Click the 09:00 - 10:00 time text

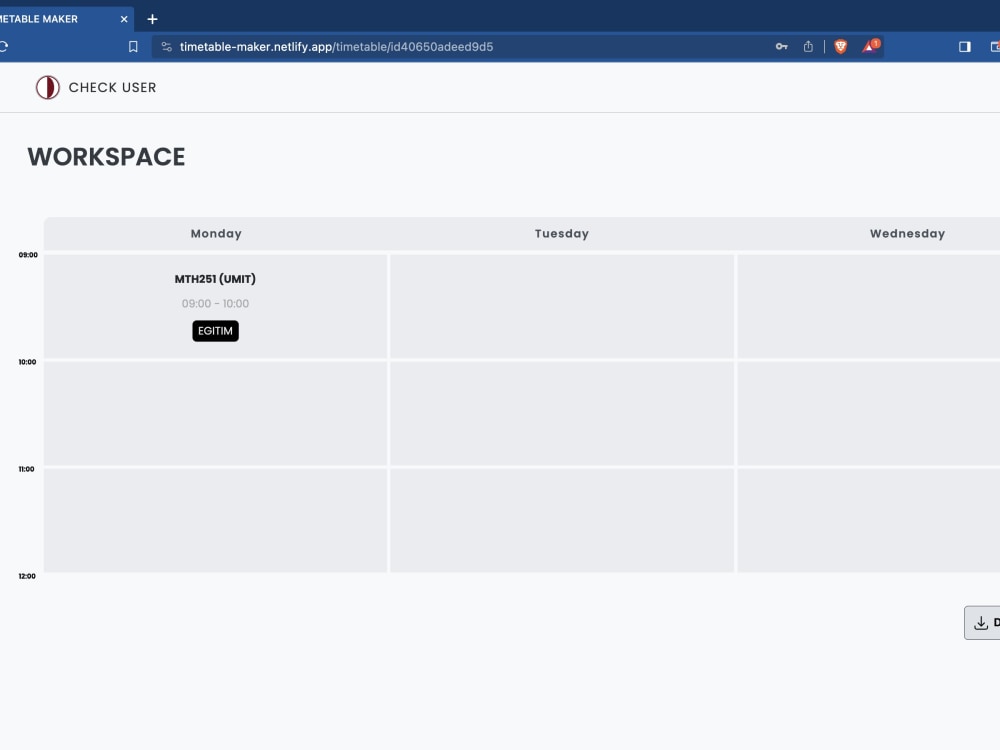[x=216, y=304]
